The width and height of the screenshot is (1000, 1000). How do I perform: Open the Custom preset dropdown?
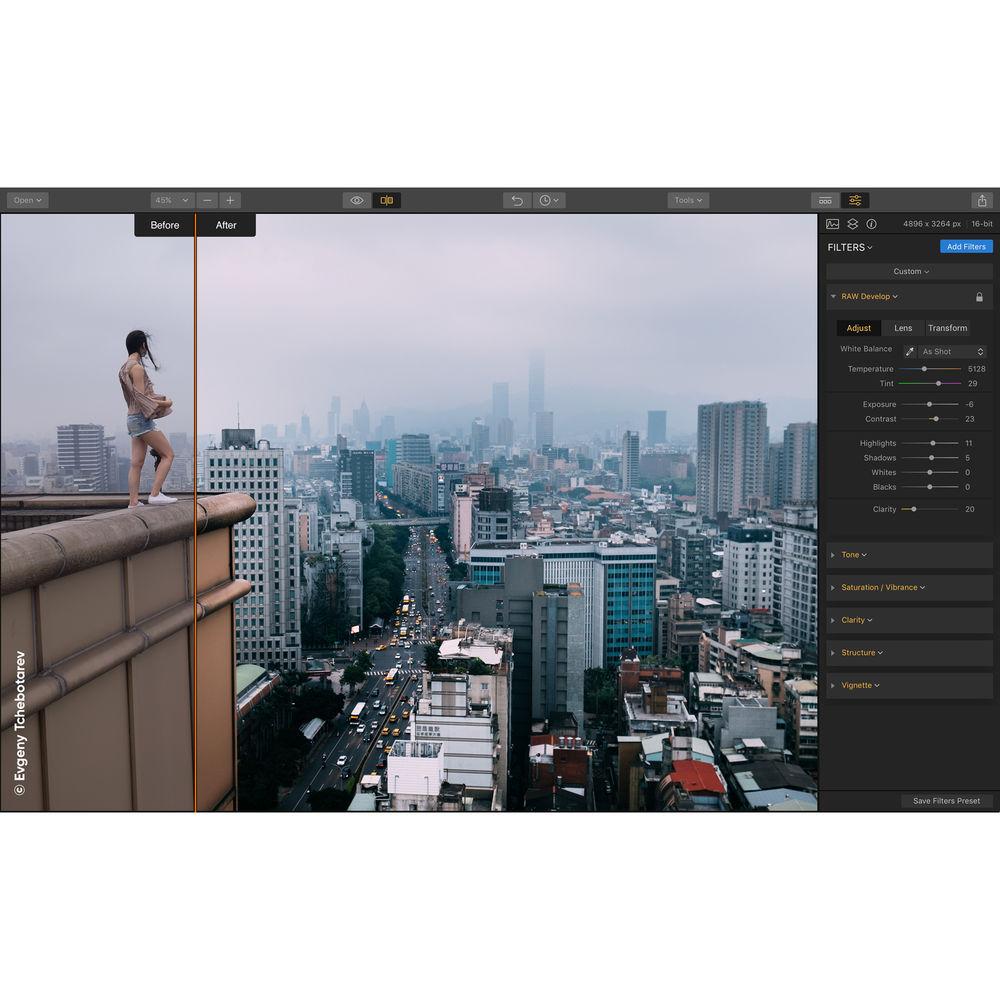[909, 271]
